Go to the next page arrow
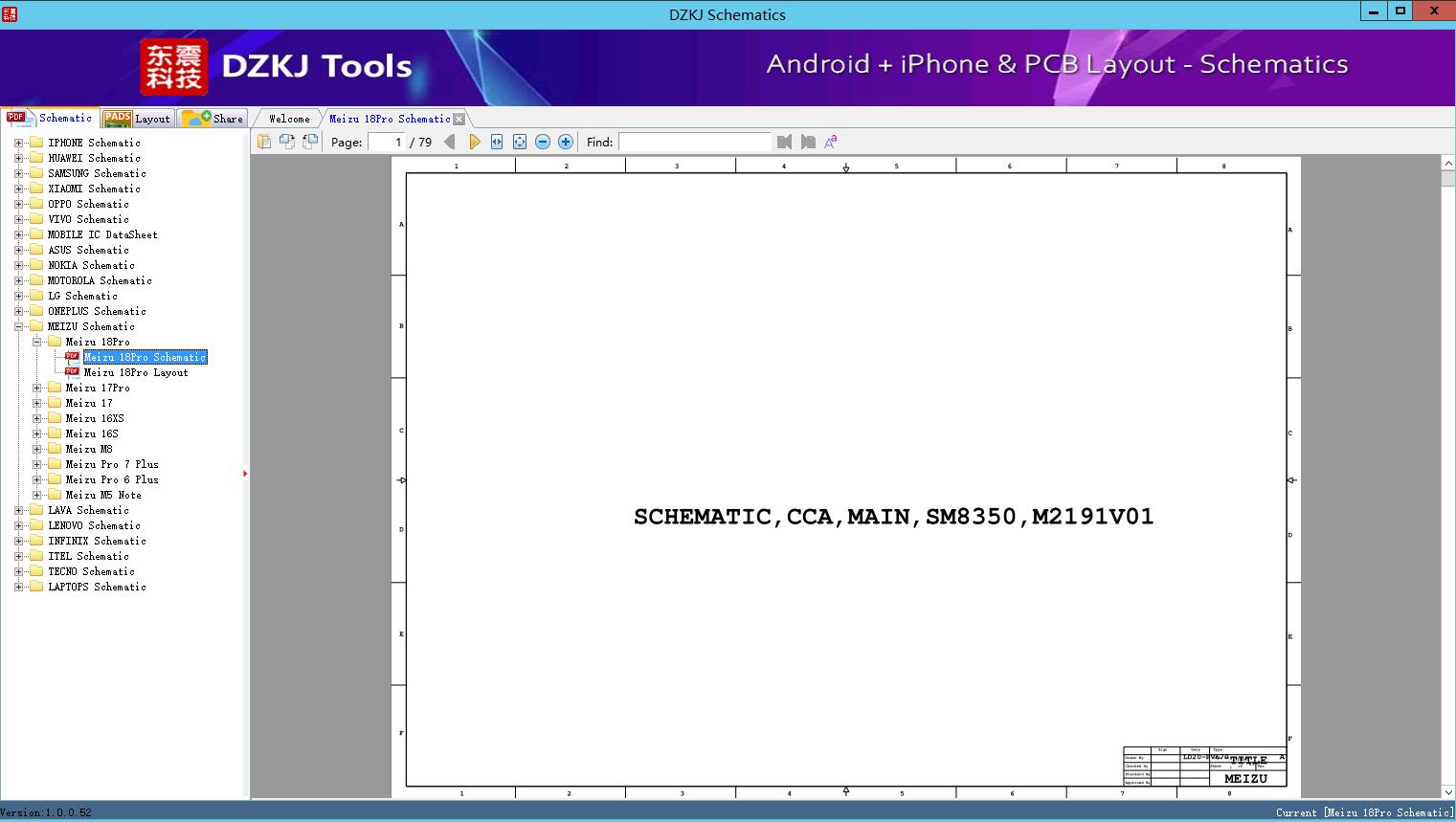 pos(474,142)
